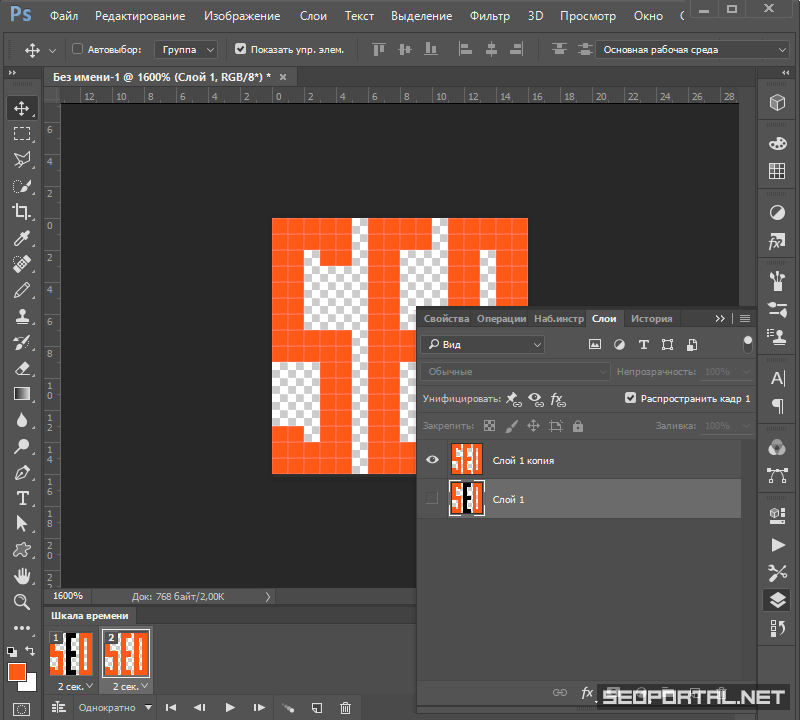Select the Zoom tool
This screenshot has height=720, width=800.
[x=21, y=602]
